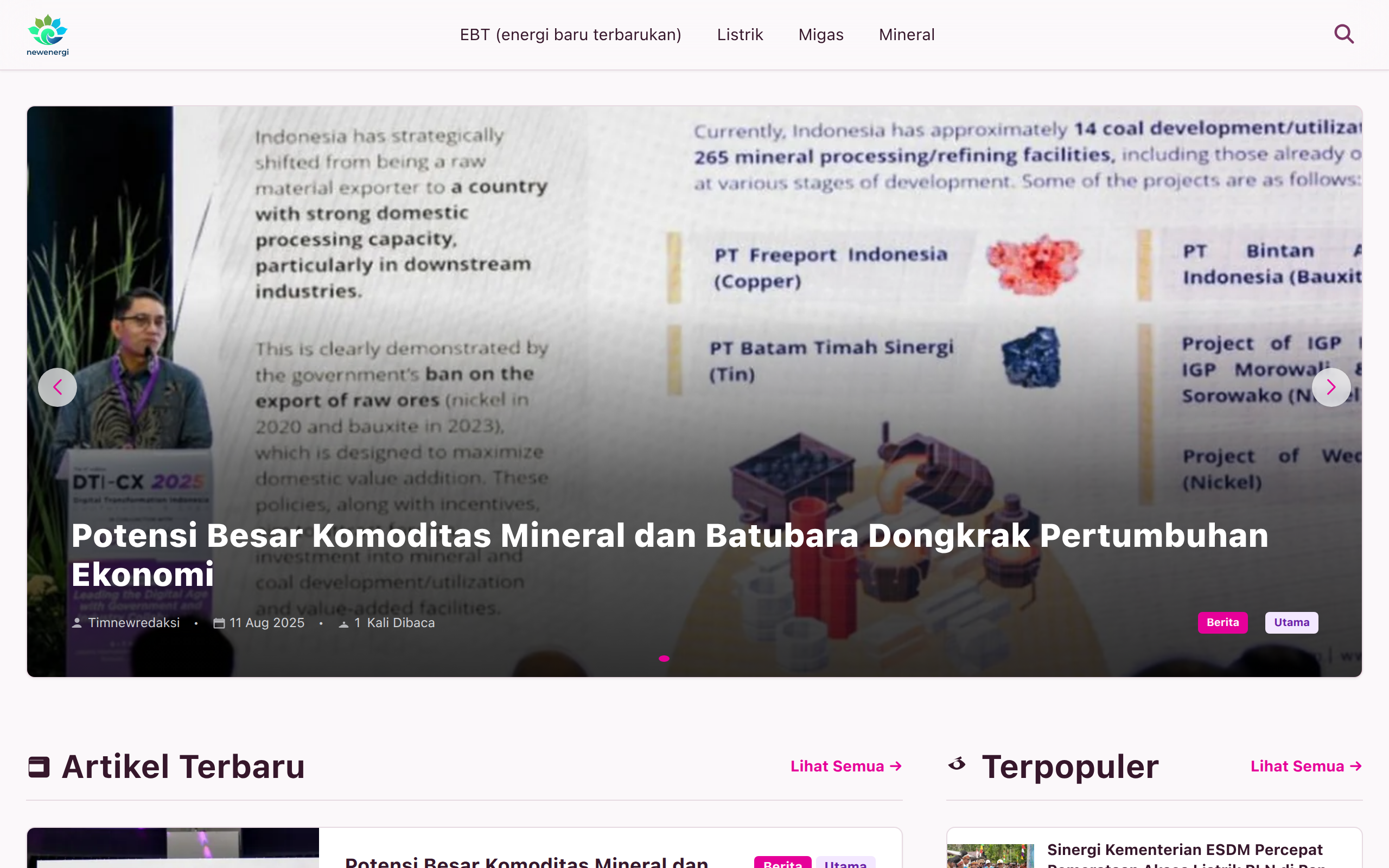Advance to next carousel slide

pos(1331,387)
